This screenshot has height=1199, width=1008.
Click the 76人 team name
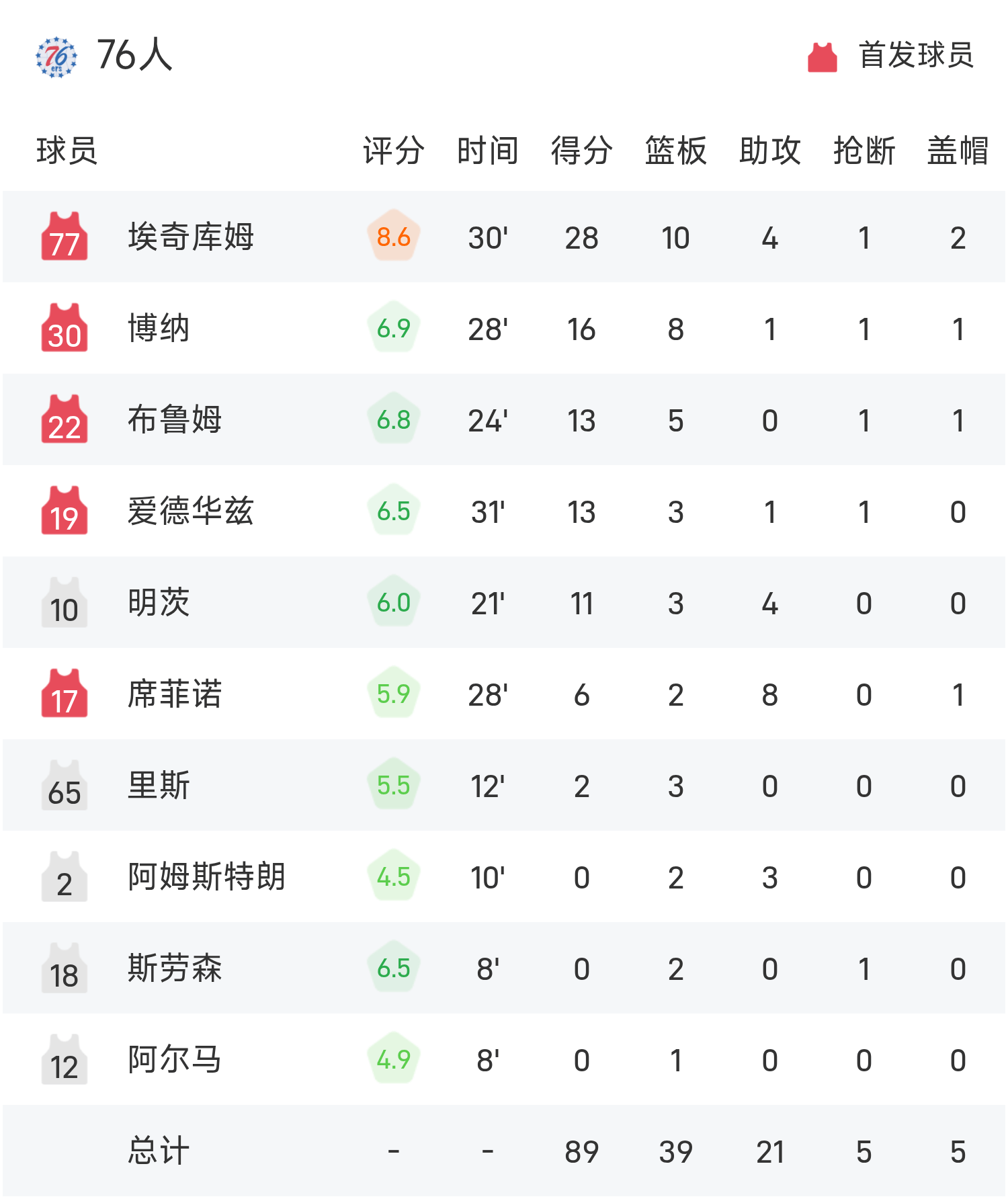134,55
